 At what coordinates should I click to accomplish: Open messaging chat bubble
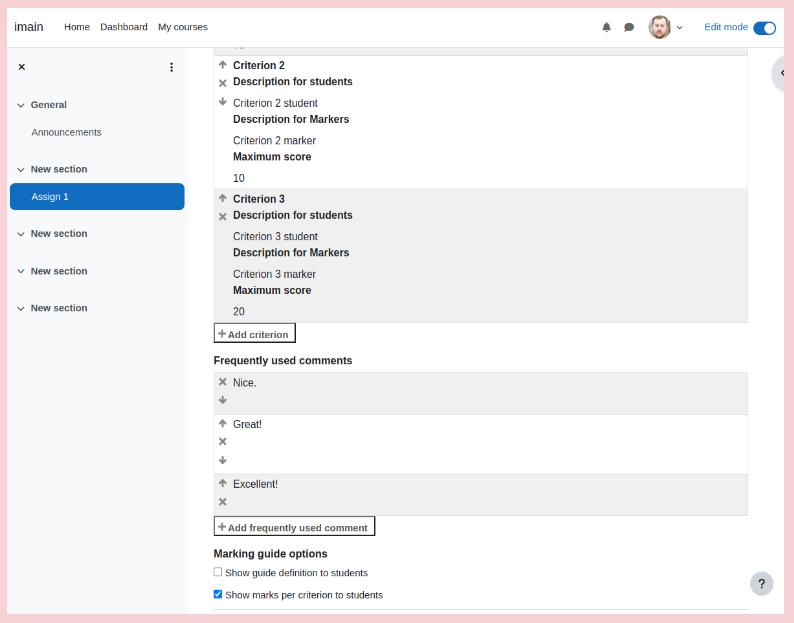point(629,27)
